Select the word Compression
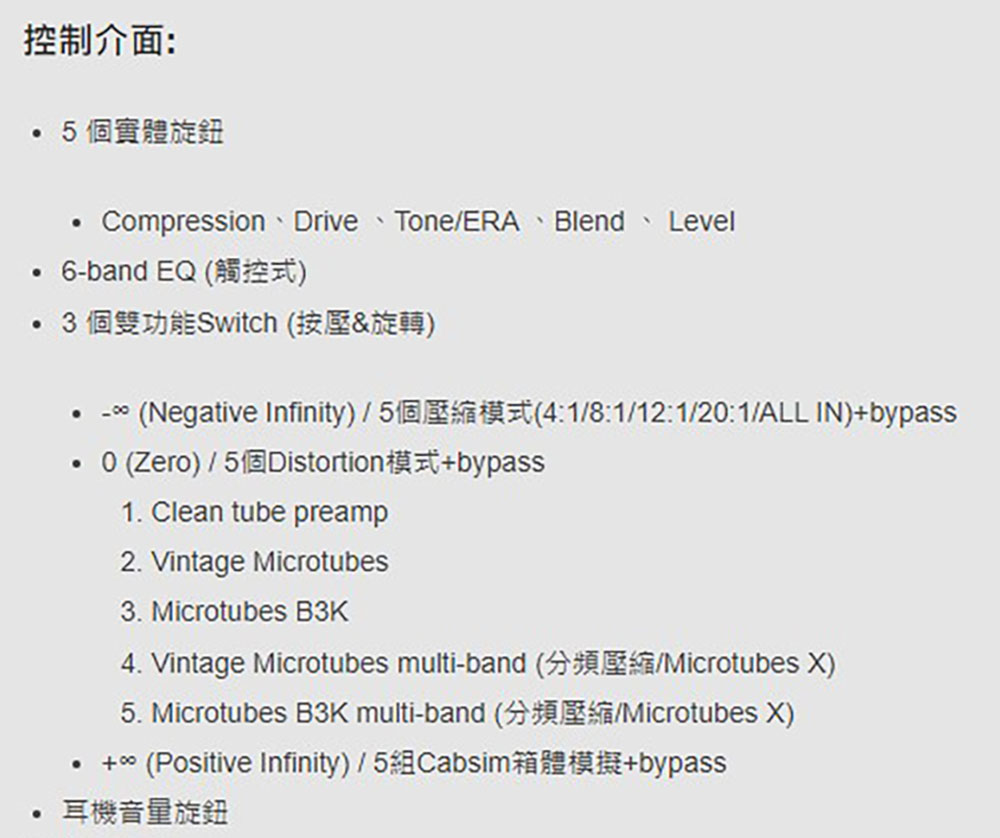 click(183, 223)
